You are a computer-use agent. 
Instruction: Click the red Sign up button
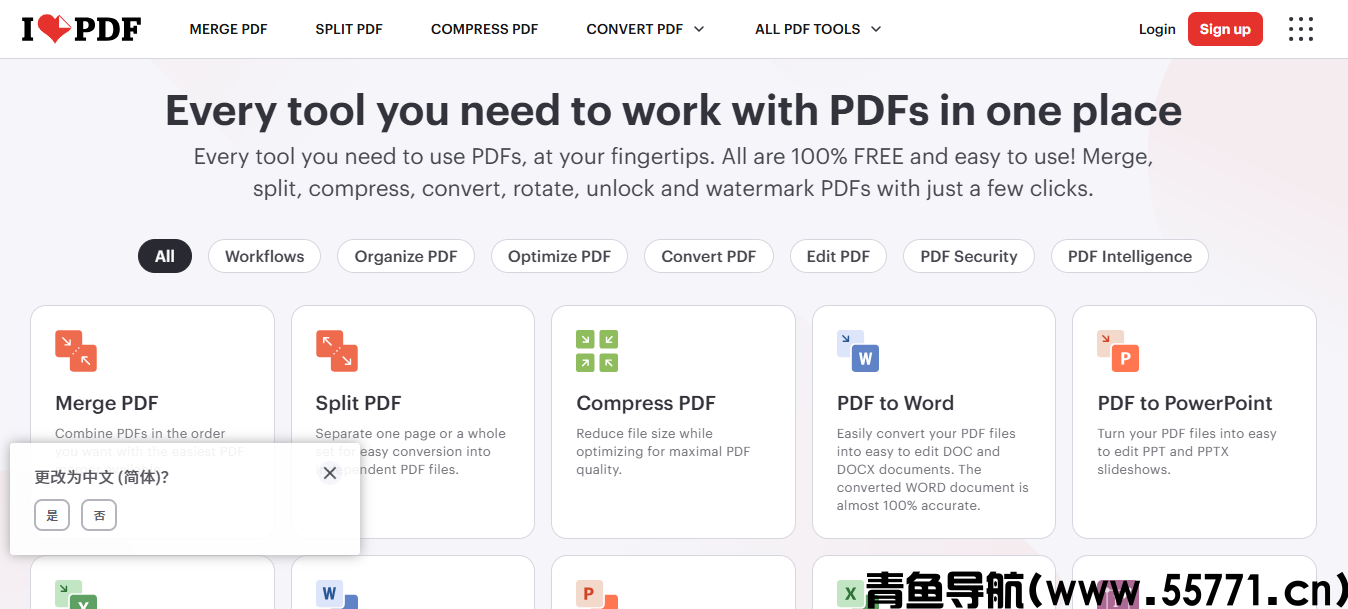point(1225,29)
